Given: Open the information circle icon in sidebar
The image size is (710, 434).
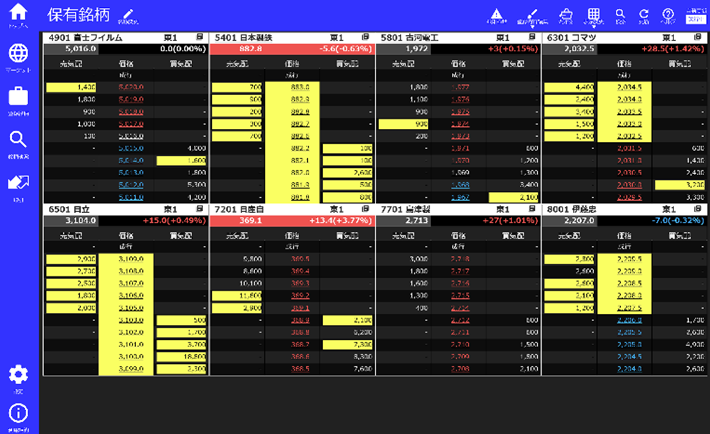Looking at the screenshot, I should [x=18, y=413].
